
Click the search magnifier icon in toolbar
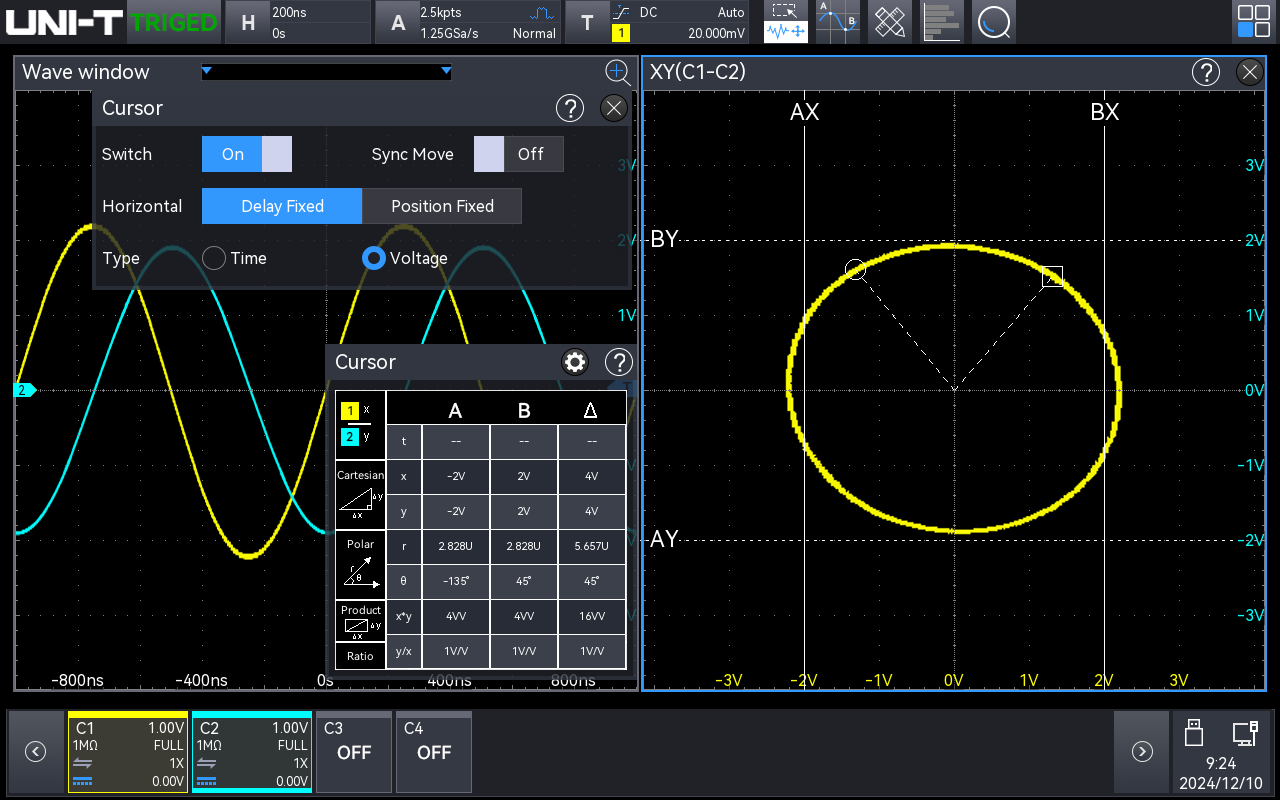993,22
